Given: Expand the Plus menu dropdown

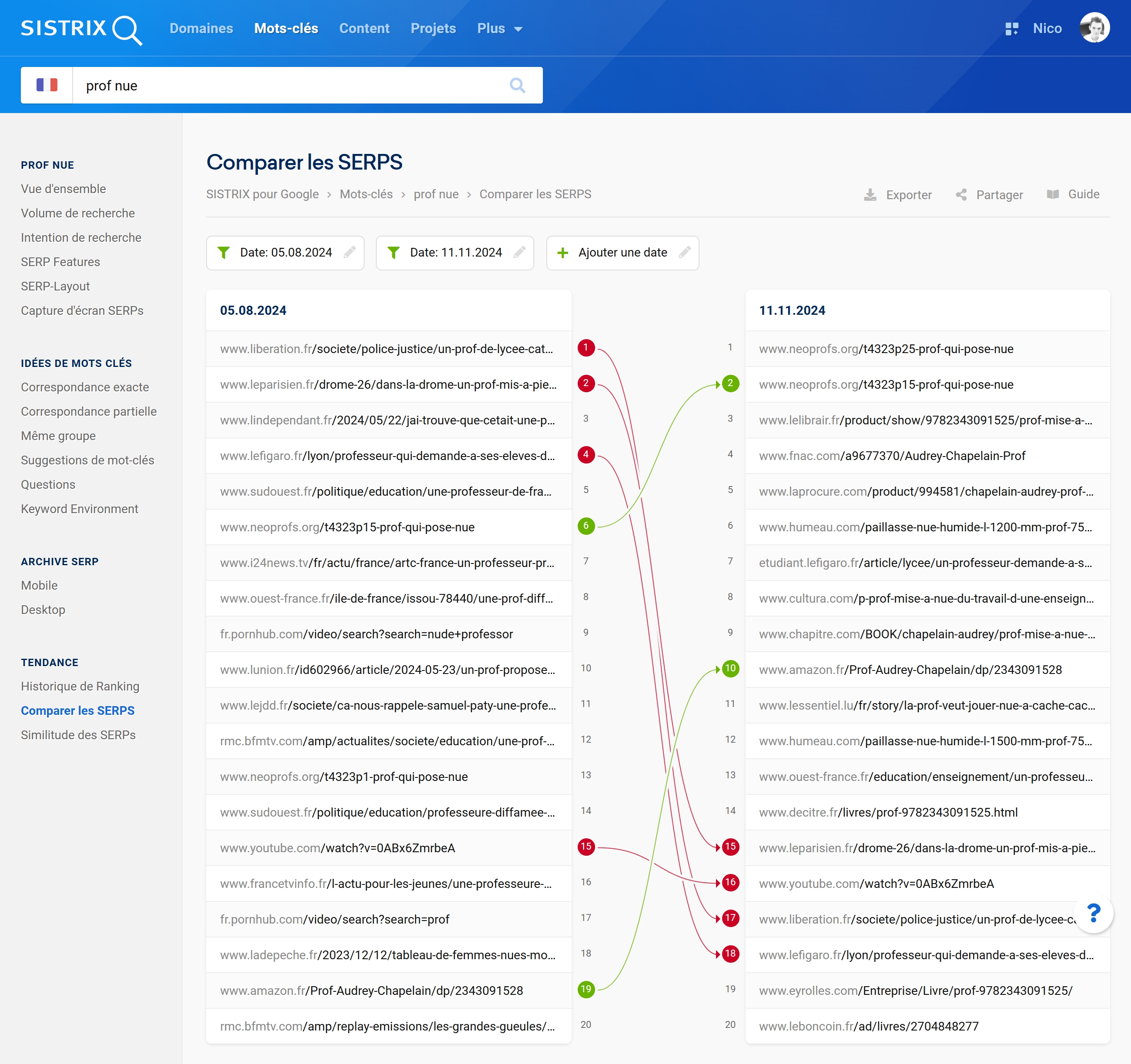Looking at the screenshot, I should (499, 28).
